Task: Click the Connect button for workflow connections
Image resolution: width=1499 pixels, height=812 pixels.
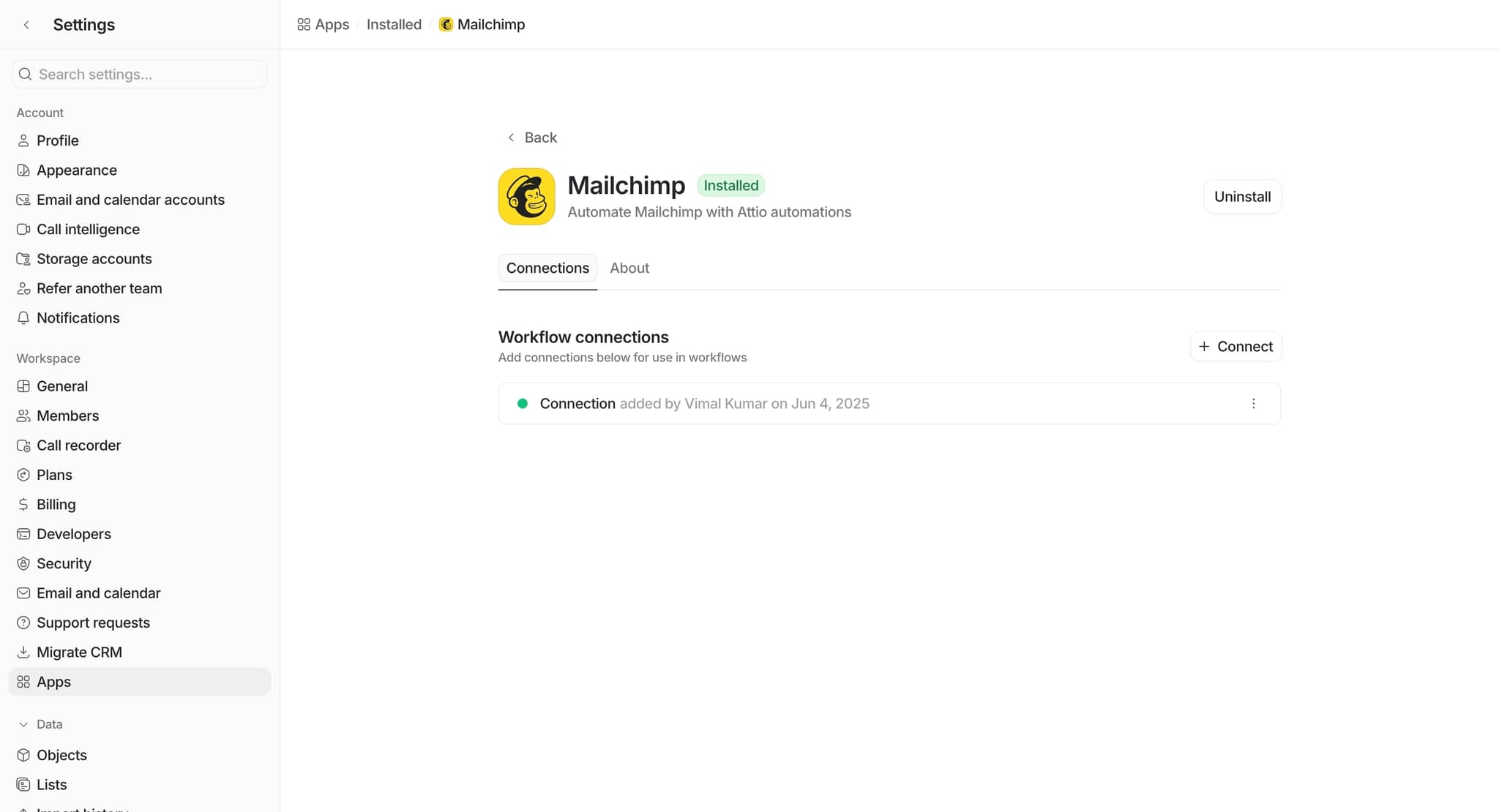Action: coord(1235,346)
